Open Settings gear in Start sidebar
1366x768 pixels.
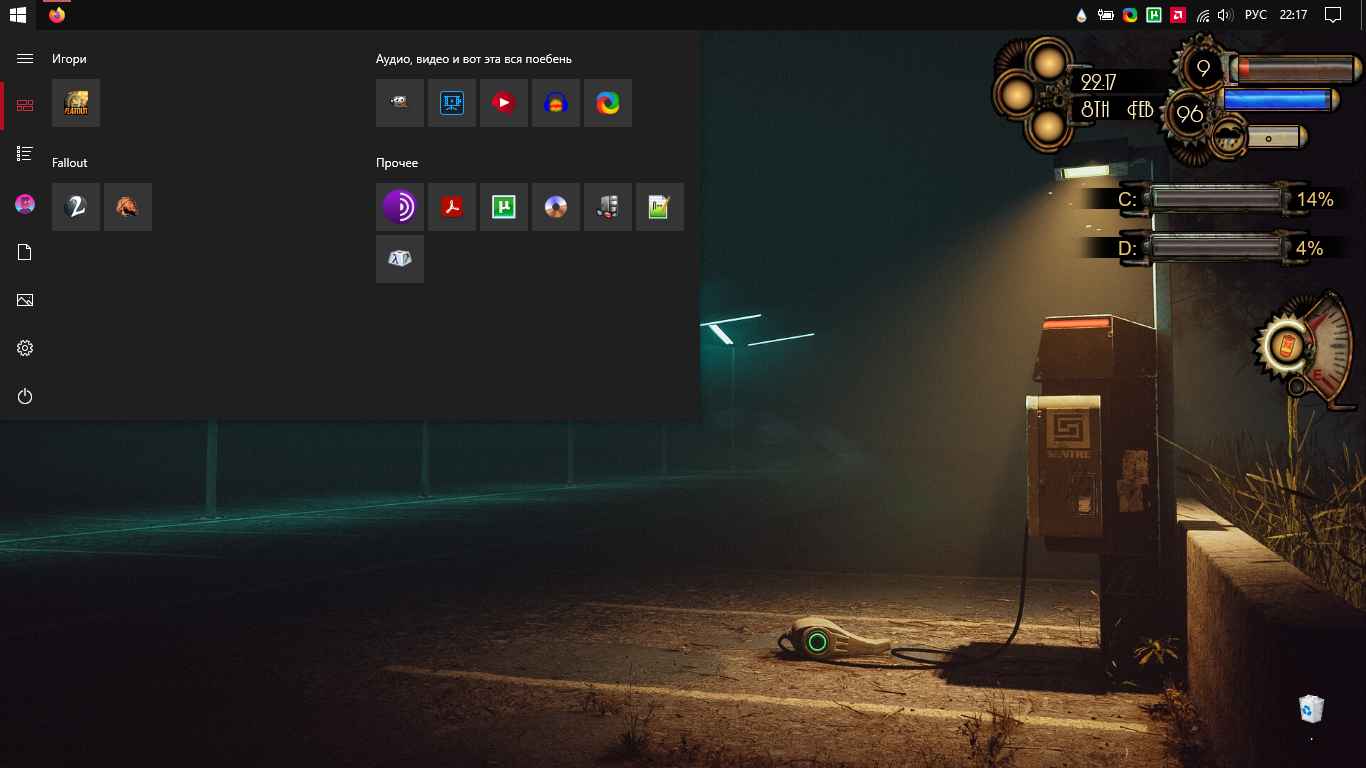[x=25, y=348]
